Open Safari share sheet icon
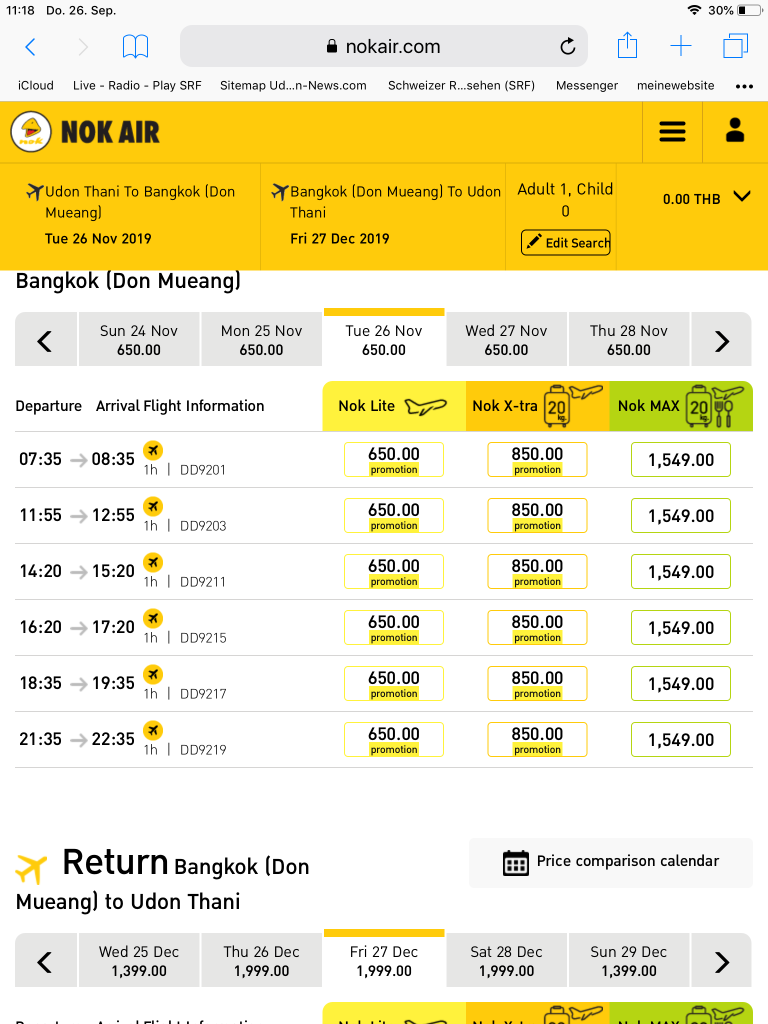This screenshot has height=1024, width=768. [x=627, y=46]
